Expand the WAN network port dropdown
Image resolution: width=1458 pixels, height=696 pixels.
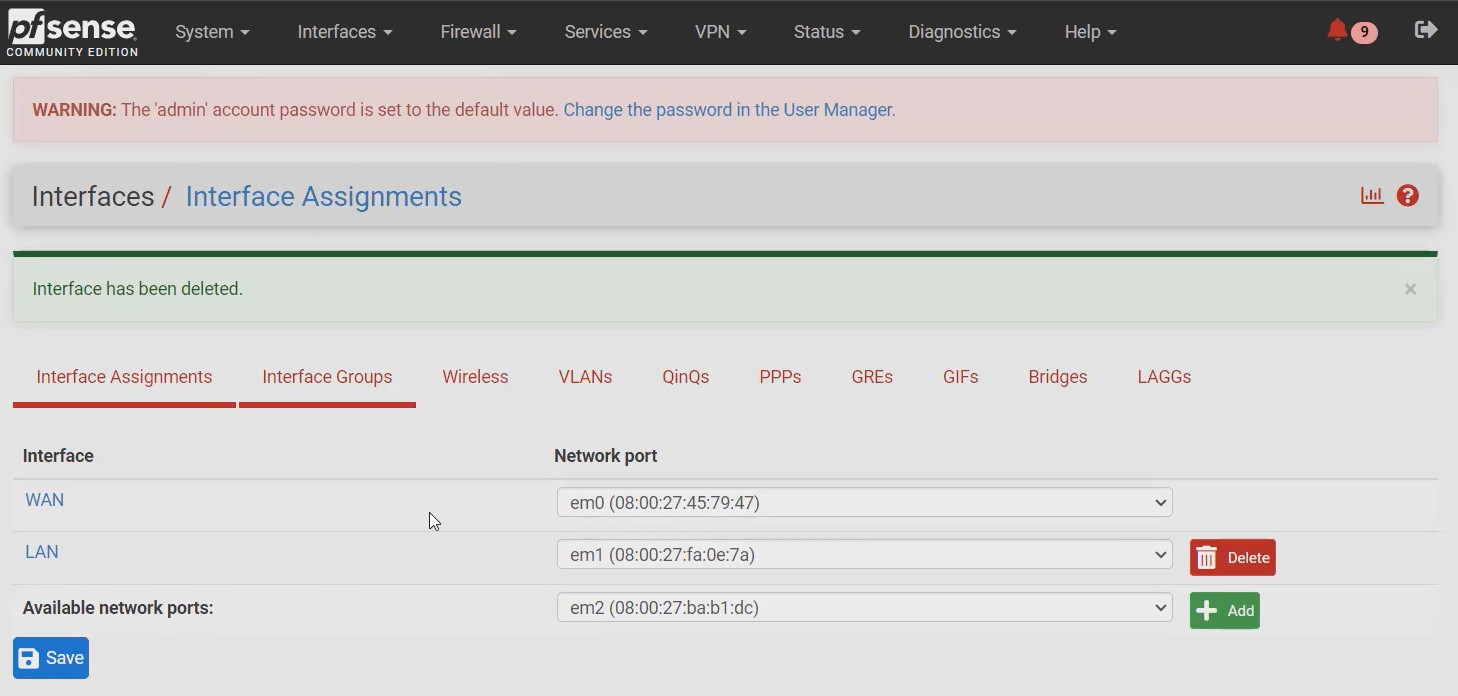tap(864, 502)
